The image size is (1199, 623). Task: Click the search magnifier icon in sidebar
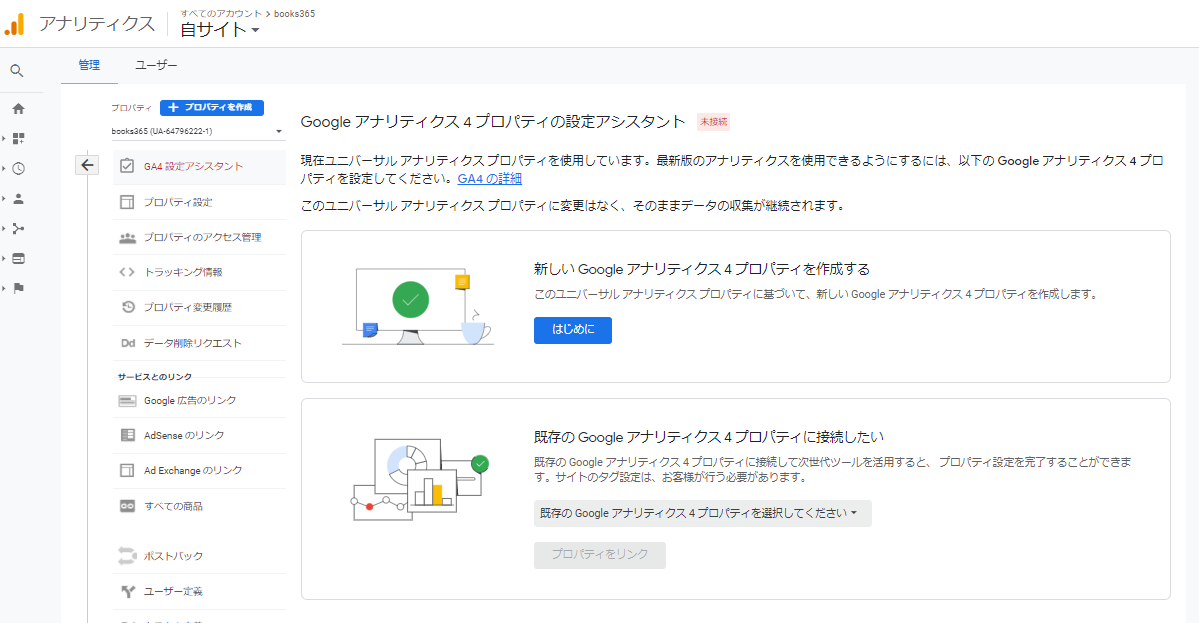pos(17,71)
